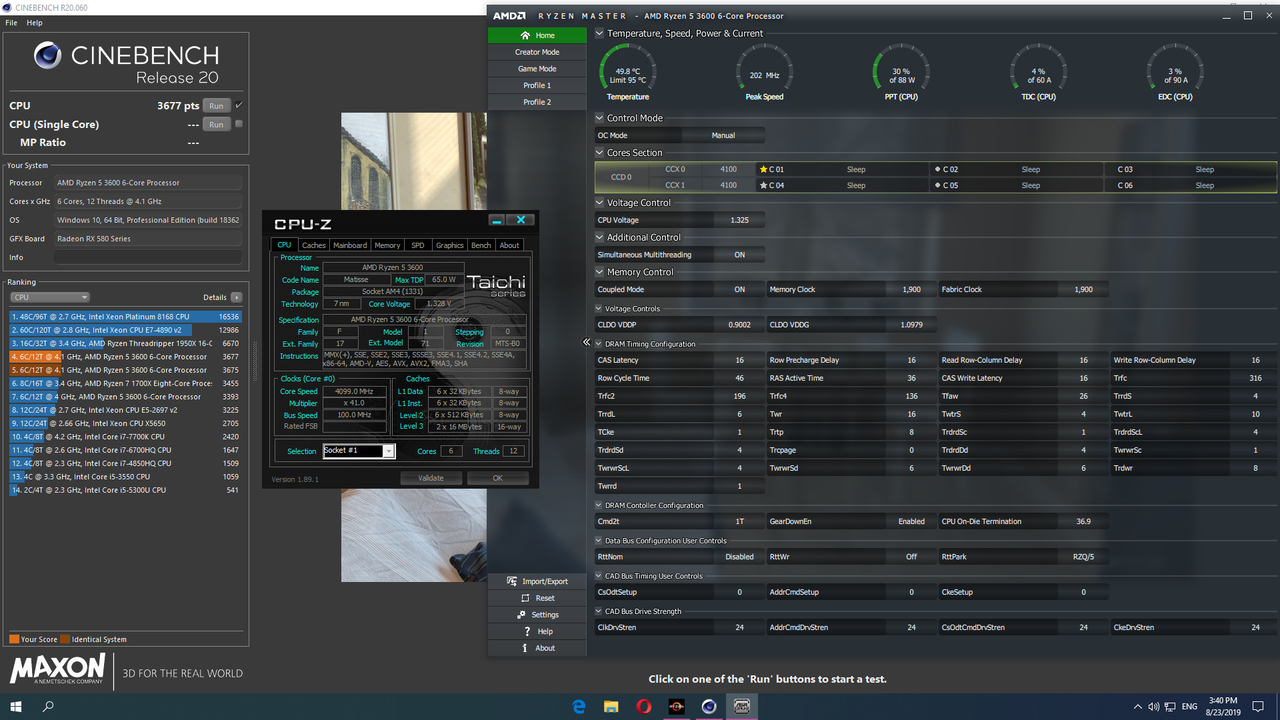Switch to the Mainboard tab in CPU-Z
Viewport: 1280px width, 720px height.
pos(350,245)
